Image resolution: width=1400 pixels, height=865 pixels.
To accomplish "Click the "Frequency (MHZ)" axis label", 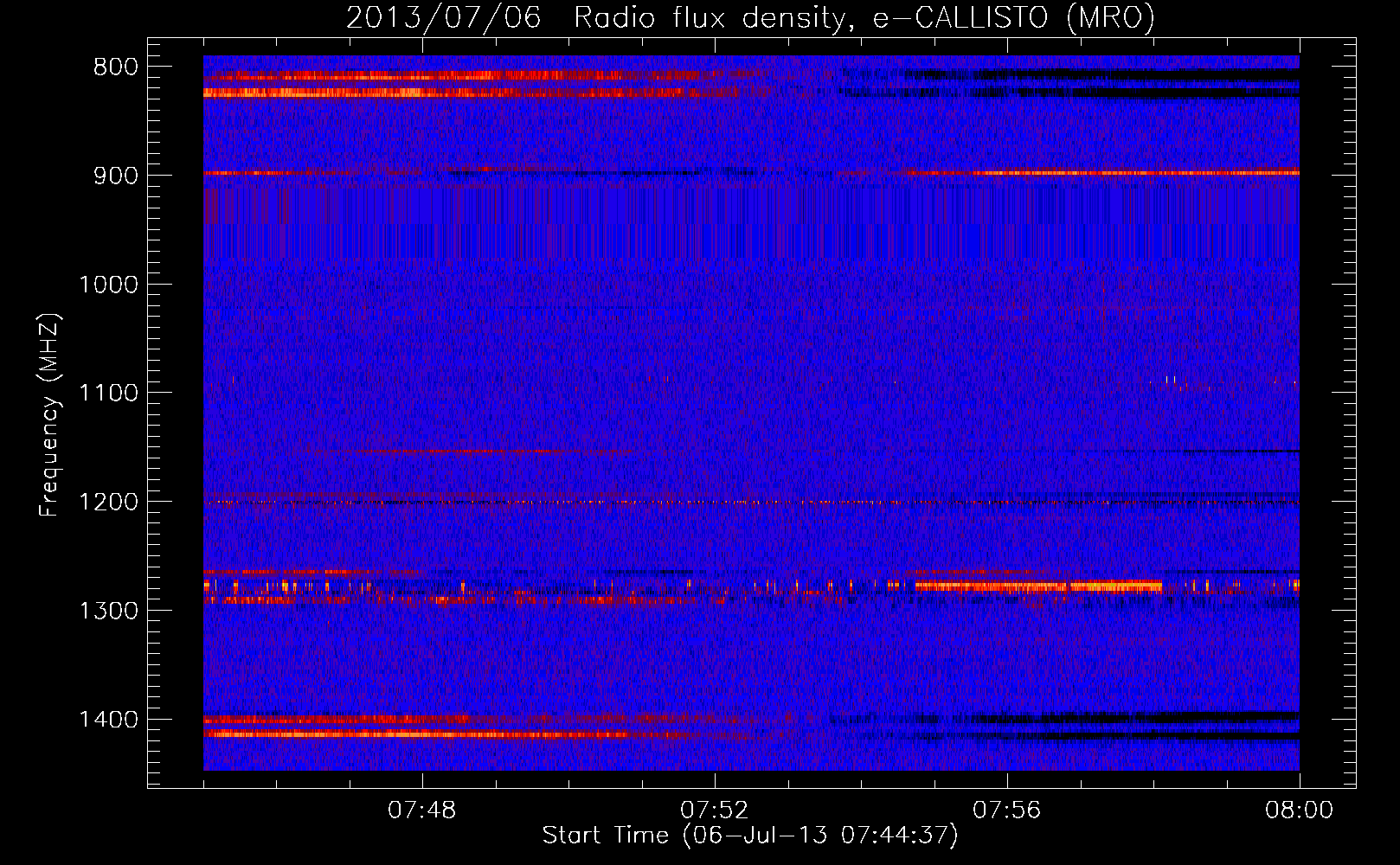I will click(49, 415).
